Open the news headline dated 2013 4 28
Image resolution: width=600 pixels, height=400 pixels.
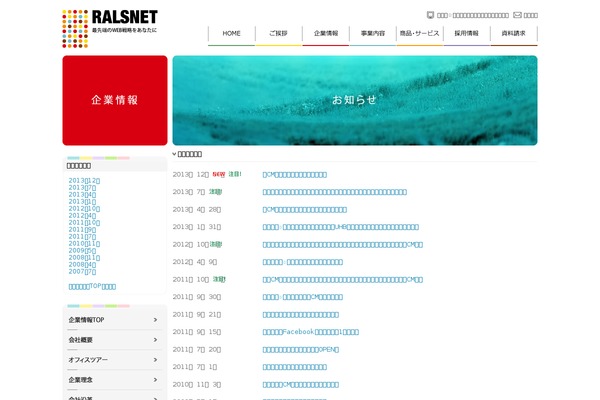pos(305,209)
